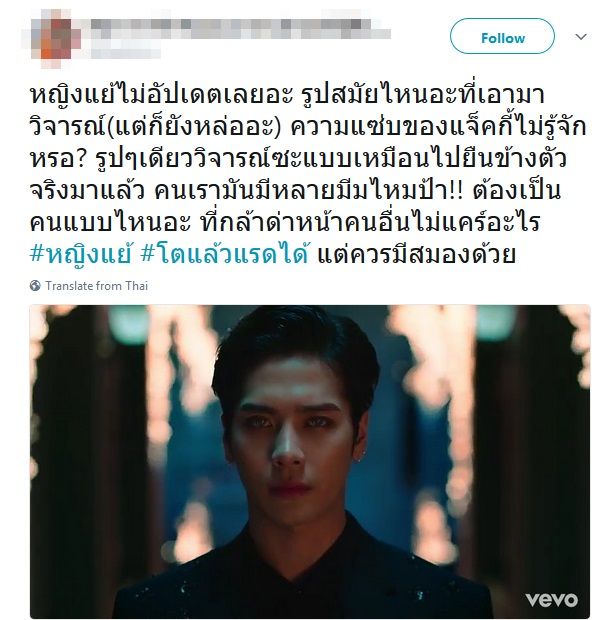The width and height of the screenshot is (615, 620).
Task: Open the vevo video thumbnail
Action: tap(310, 461)
